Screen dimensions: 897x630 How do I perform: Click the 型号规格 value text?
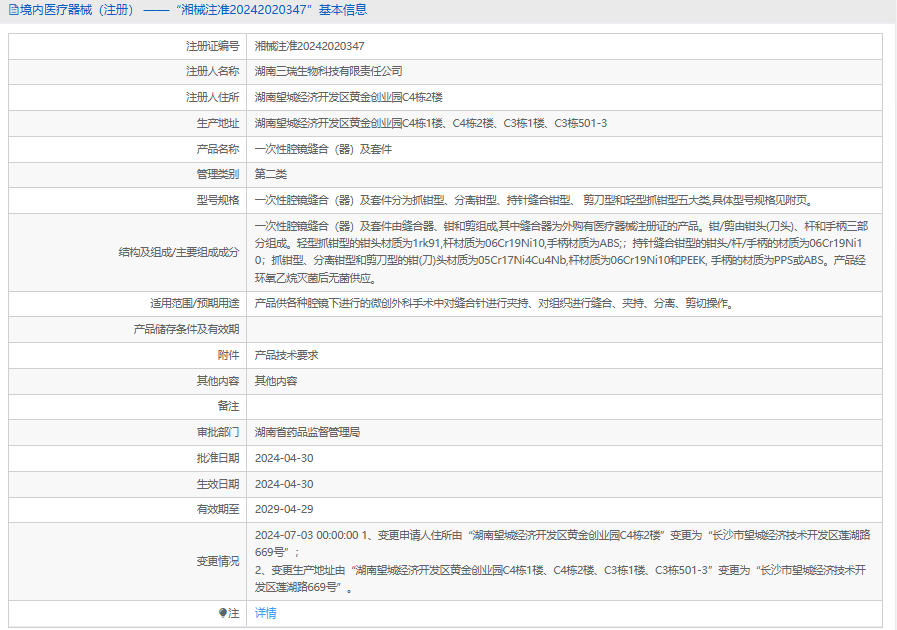tap(534, 200)
